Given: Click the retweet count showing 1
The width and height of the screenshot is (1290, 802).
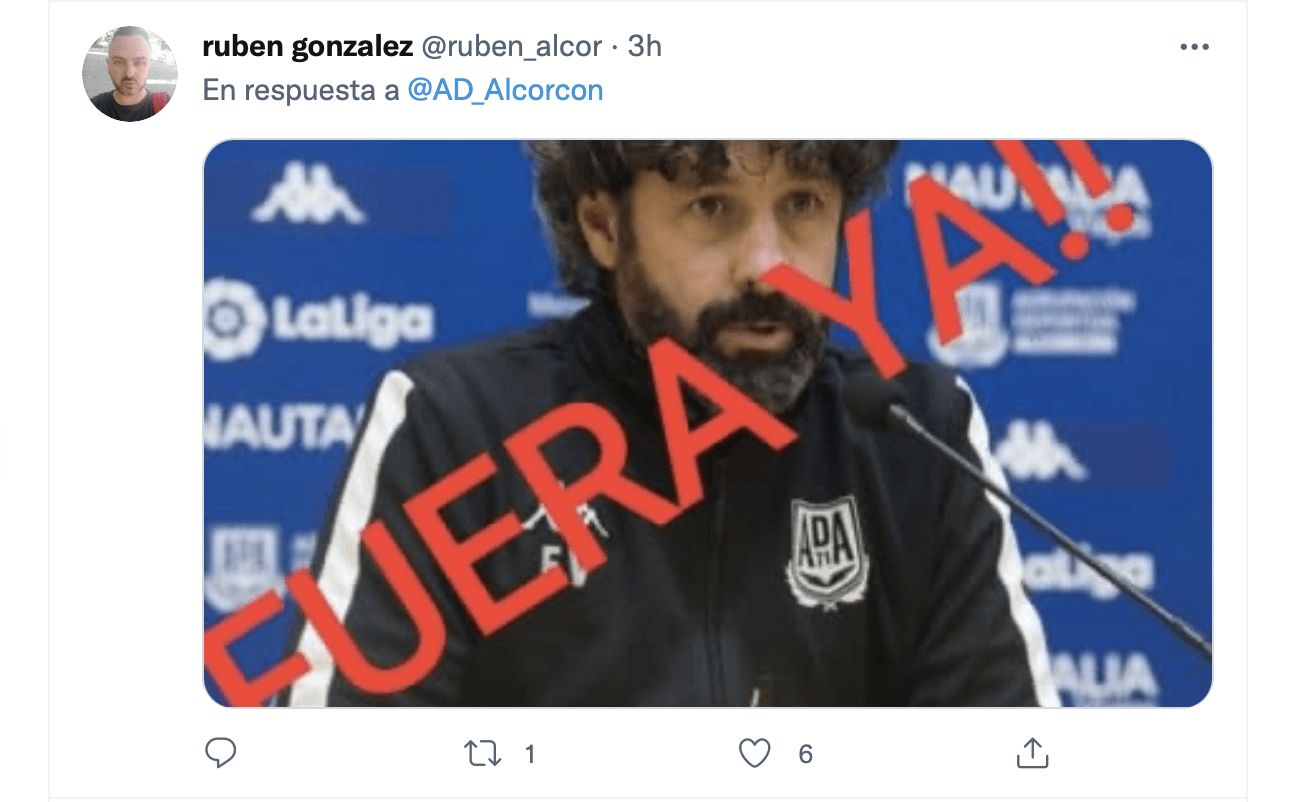Looking at the screenshot, I should (x=530, y=754).
